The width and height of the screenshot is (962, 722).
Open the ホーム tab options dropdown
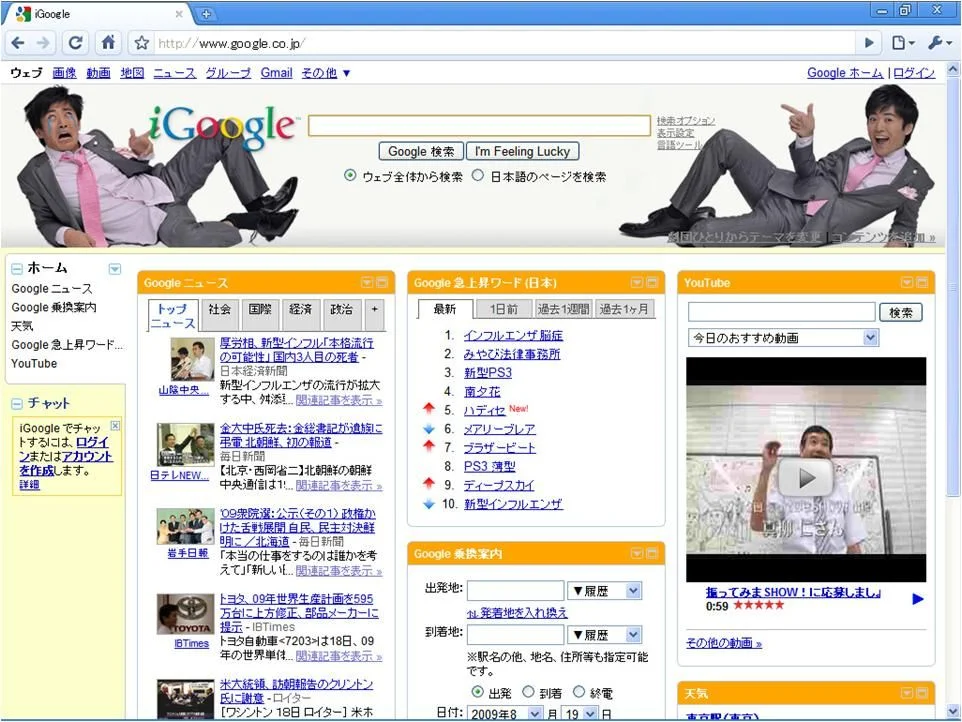click(x=115, y=269)
